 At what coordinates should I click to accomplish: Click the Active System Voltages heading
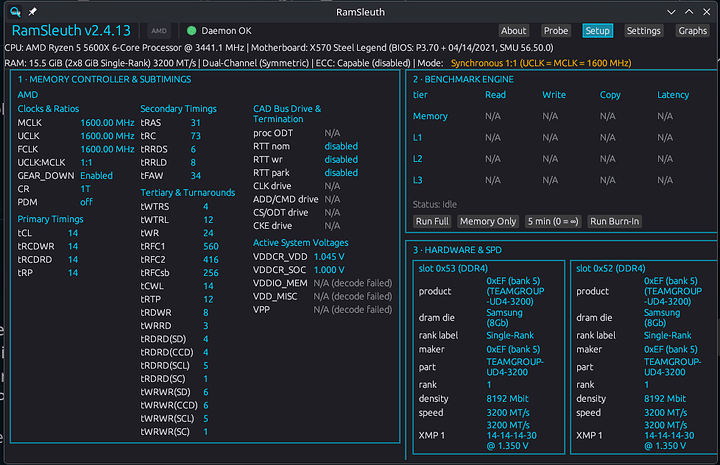coord(300,243)
